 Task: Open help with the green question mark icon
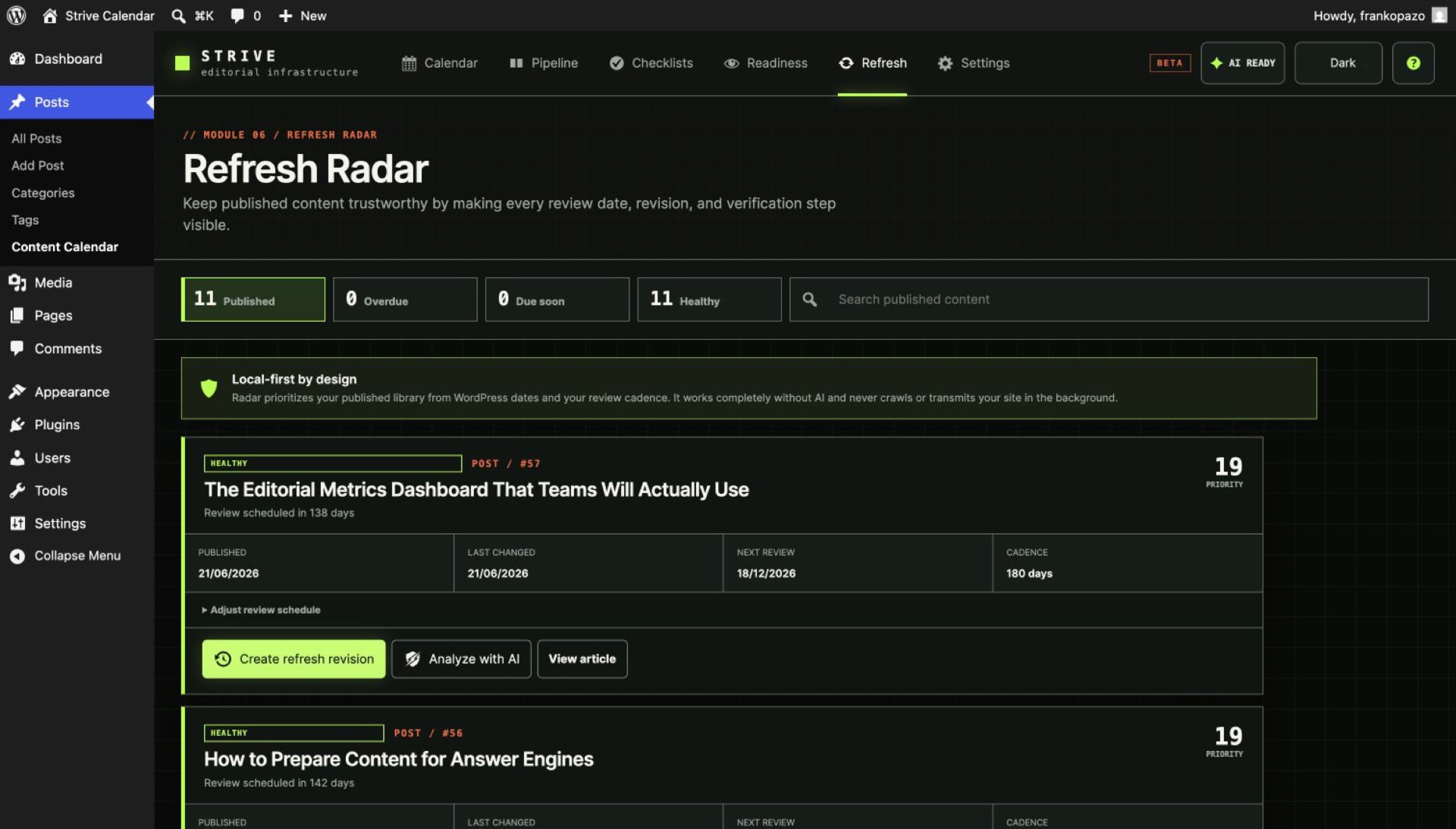pyautogui.click(x=1413, y=63)
